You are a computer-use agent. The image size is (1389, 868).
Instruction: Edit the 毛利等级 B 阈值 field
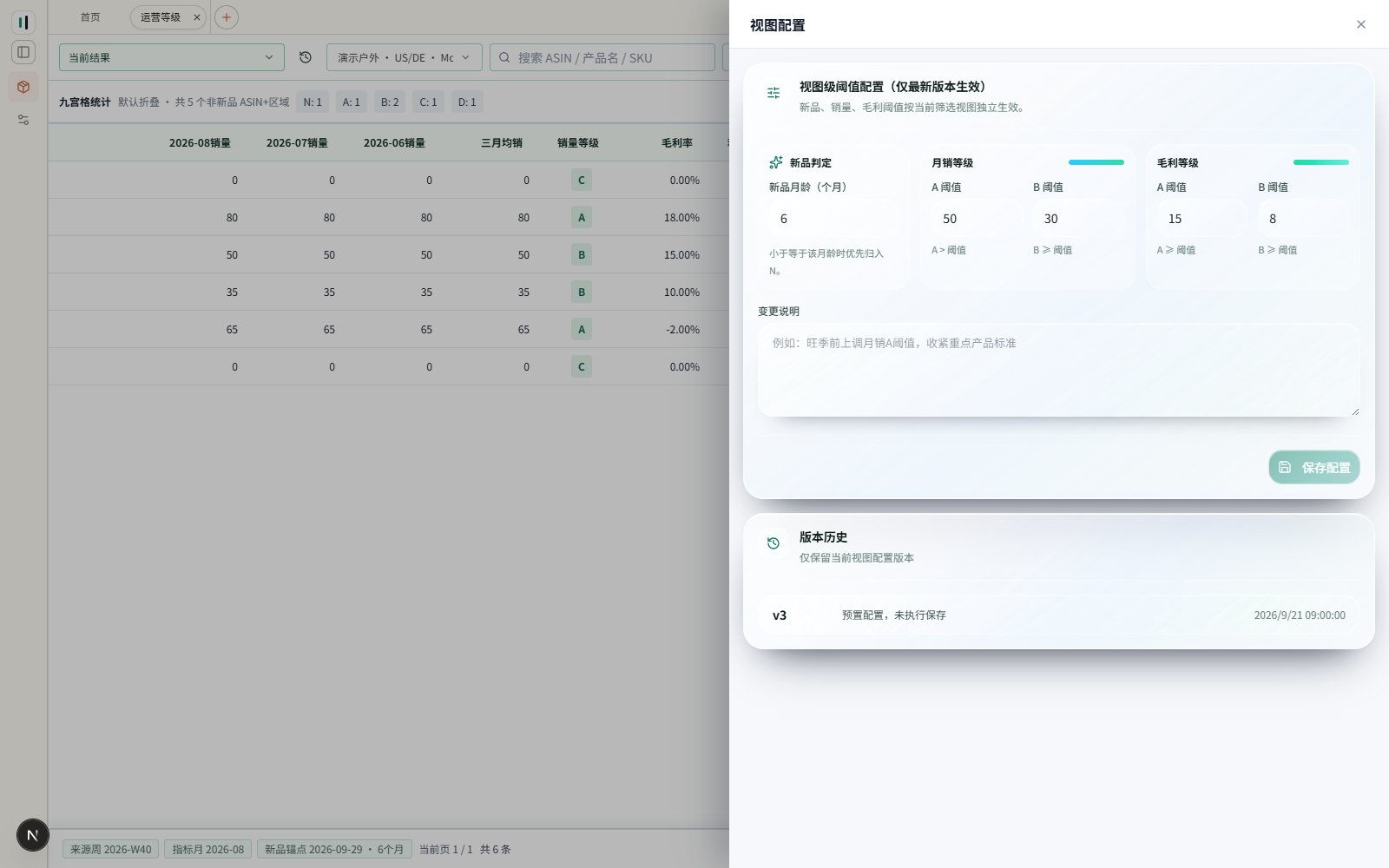1303,219
